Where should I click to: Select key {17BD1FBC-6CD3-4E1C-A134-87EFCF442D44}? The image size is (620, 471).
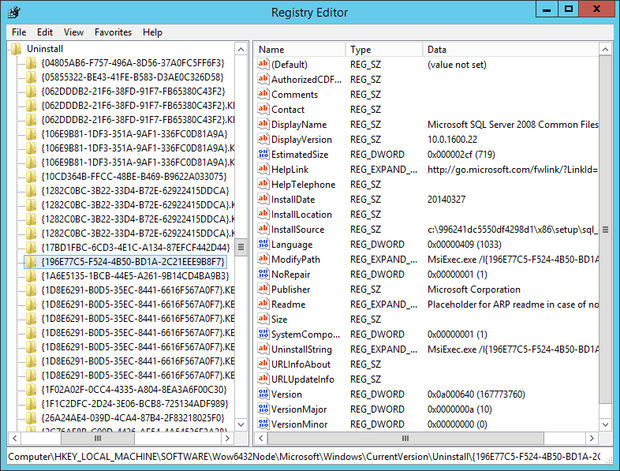coord(136,248)
